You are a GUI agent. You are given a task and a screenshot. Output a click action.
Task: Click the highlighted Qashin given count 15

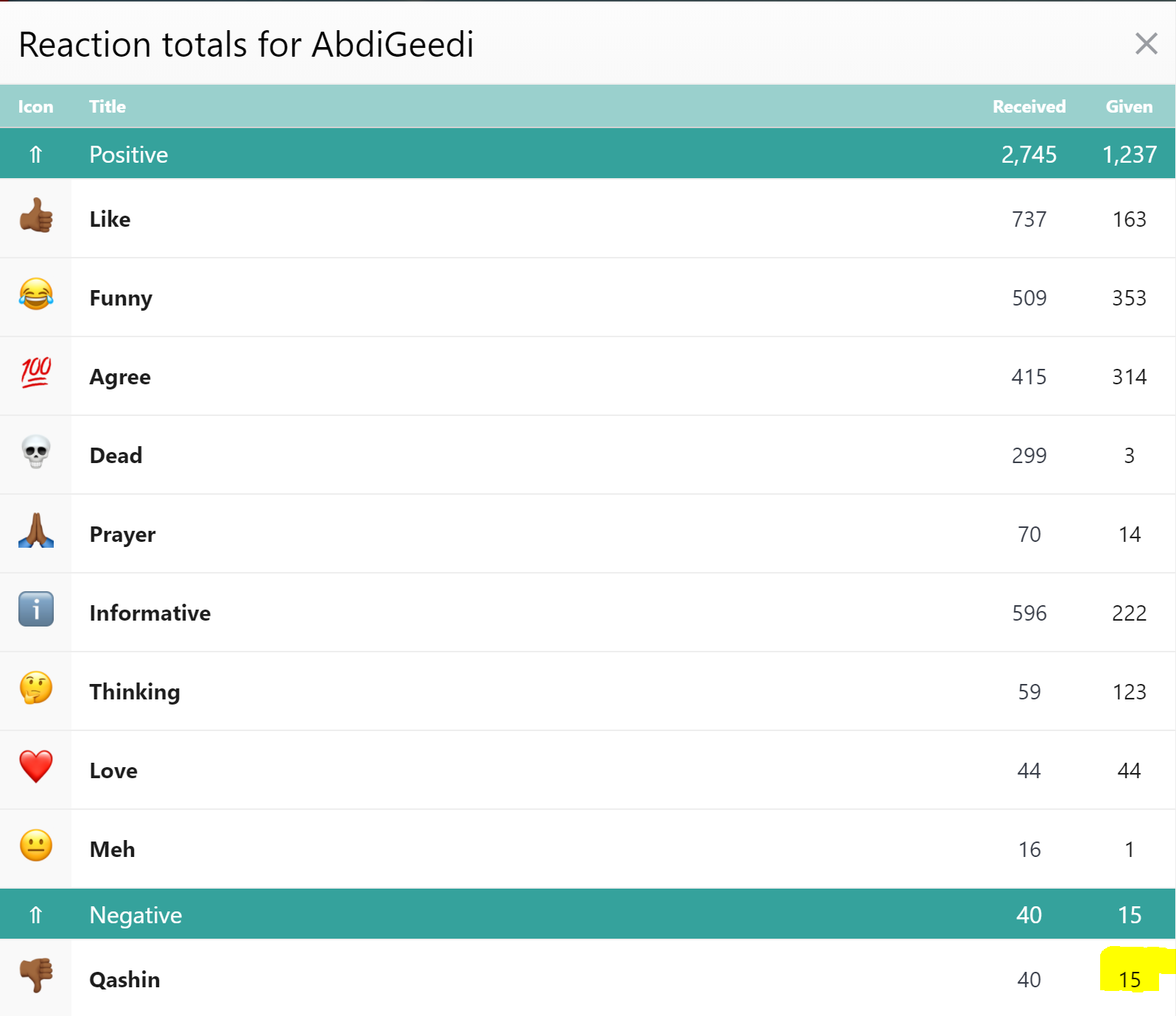[1130, 980]
